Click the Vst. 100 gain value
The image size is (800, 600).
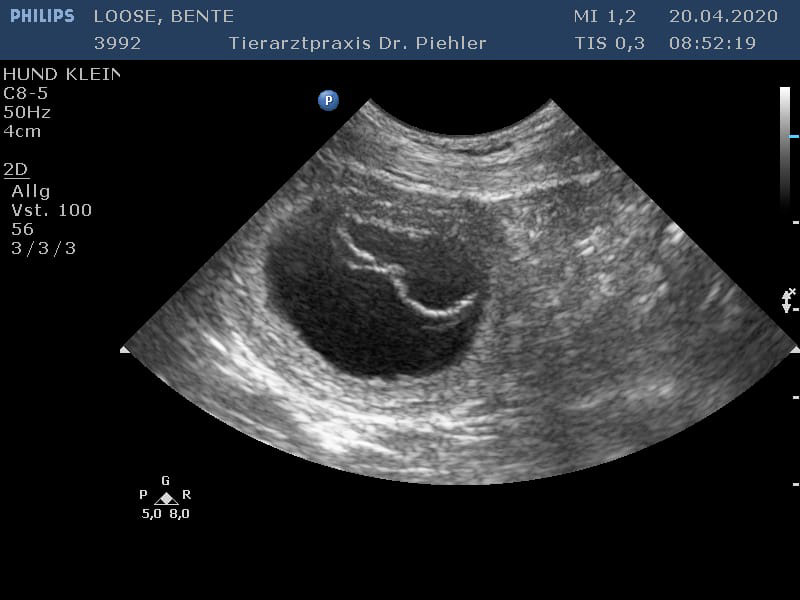coord(52,210)
